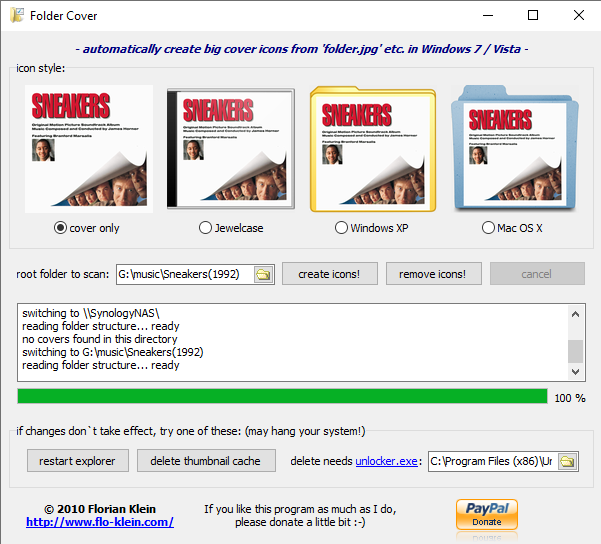Minimize the Folder Cover window
The width and height of the screenshot is (601, 544).
[488, 15]
